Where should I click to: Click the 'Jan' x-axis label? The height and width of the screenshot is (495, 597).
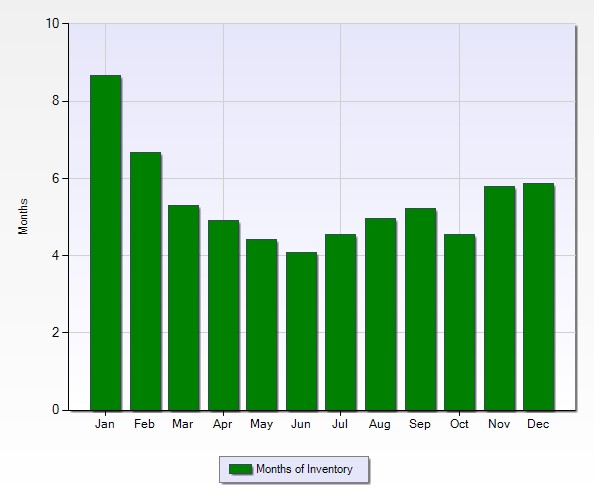point(105,424)
